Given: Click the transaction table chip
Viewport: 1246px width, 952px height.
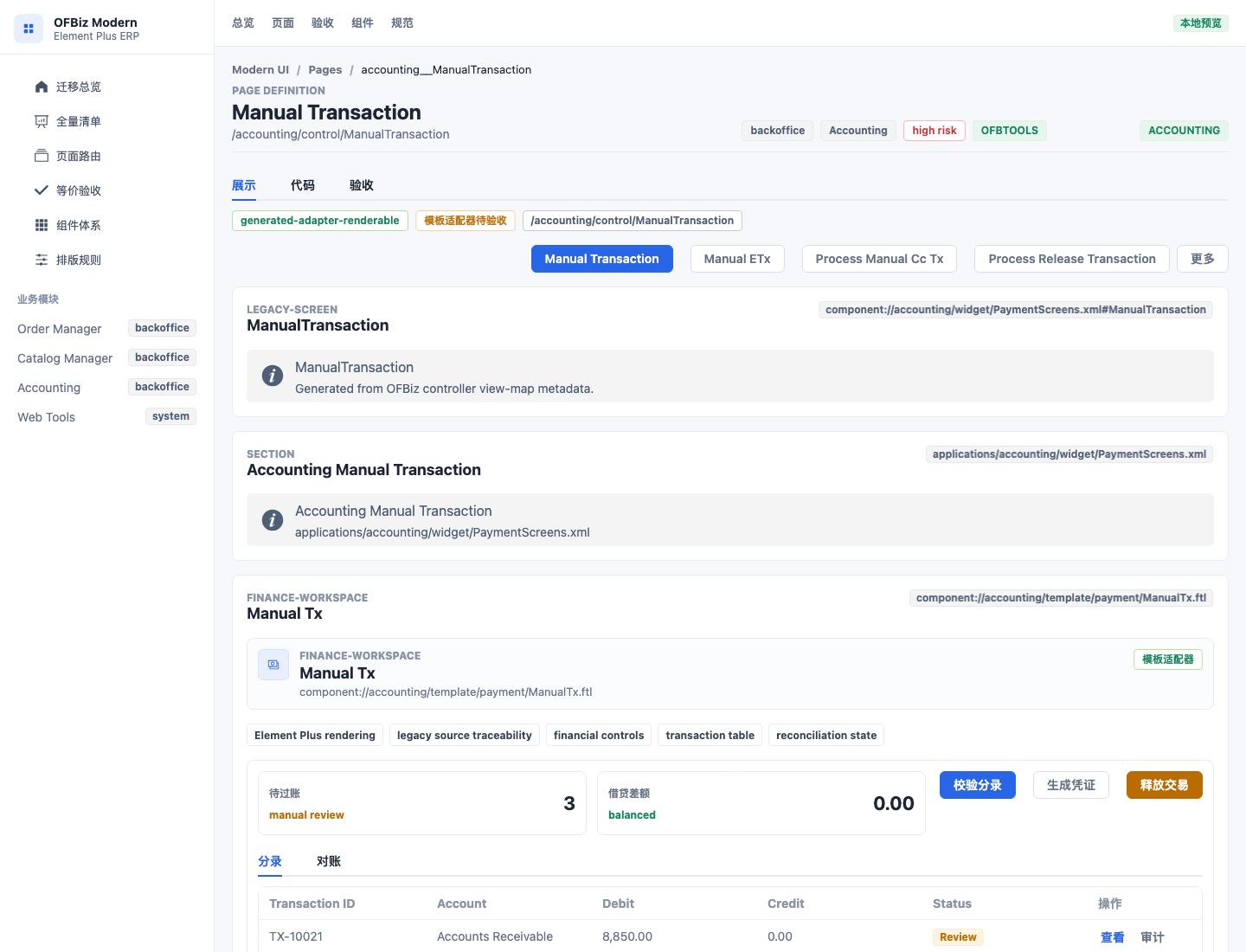Looking at the screenshot, I should (710, 736).
